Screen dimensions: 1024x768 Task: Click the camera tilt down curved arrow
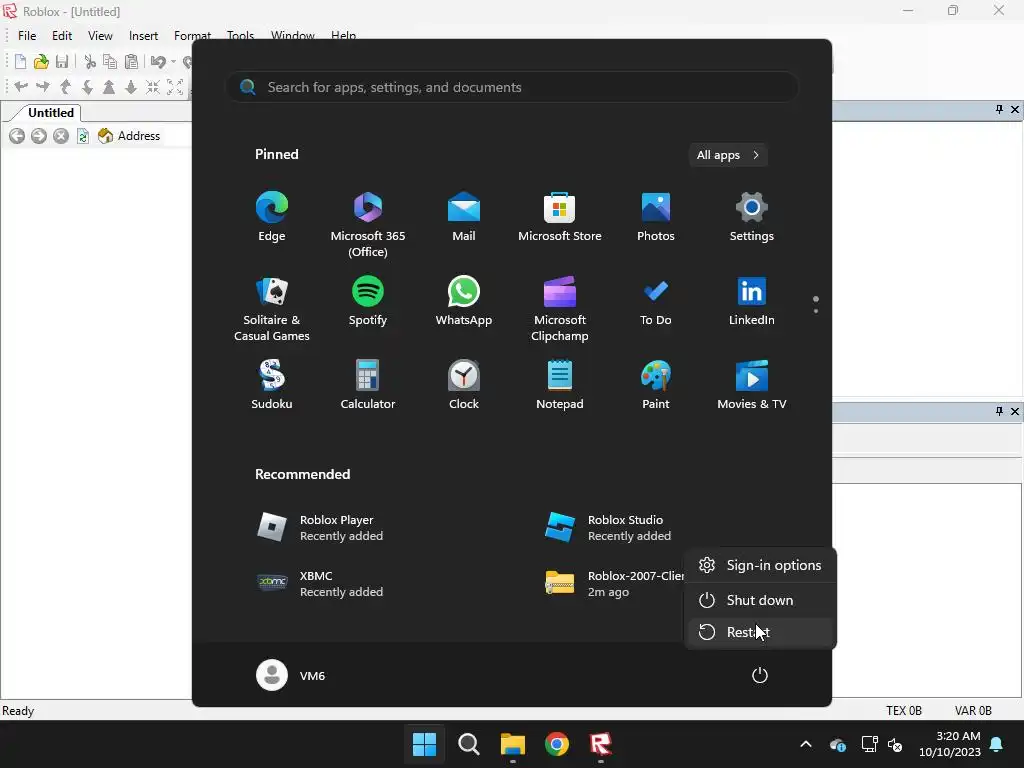[x=87, y=87]
